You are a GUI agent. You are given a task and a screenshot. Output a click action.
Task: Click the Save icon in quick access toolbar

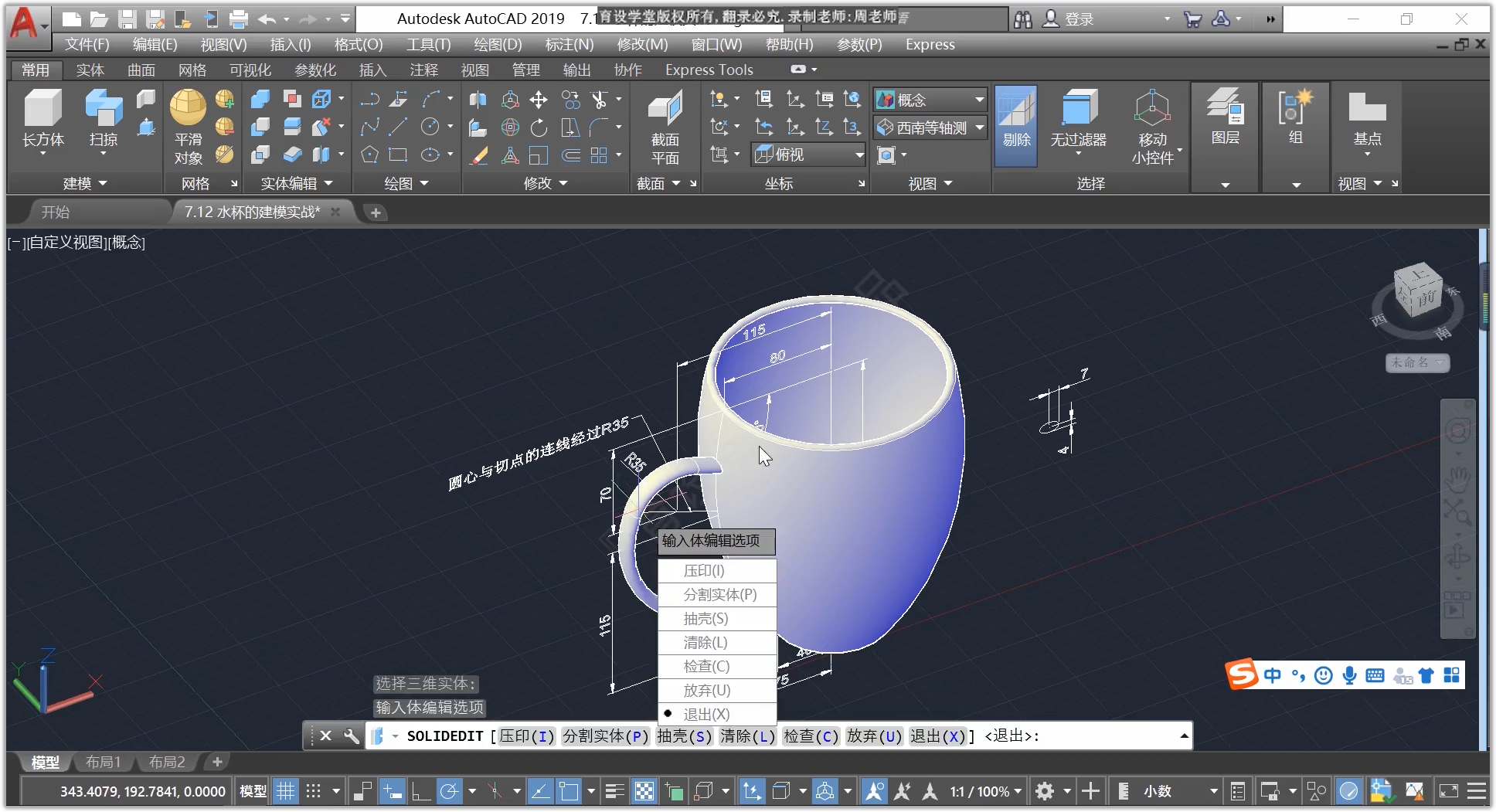click(127, 19)
